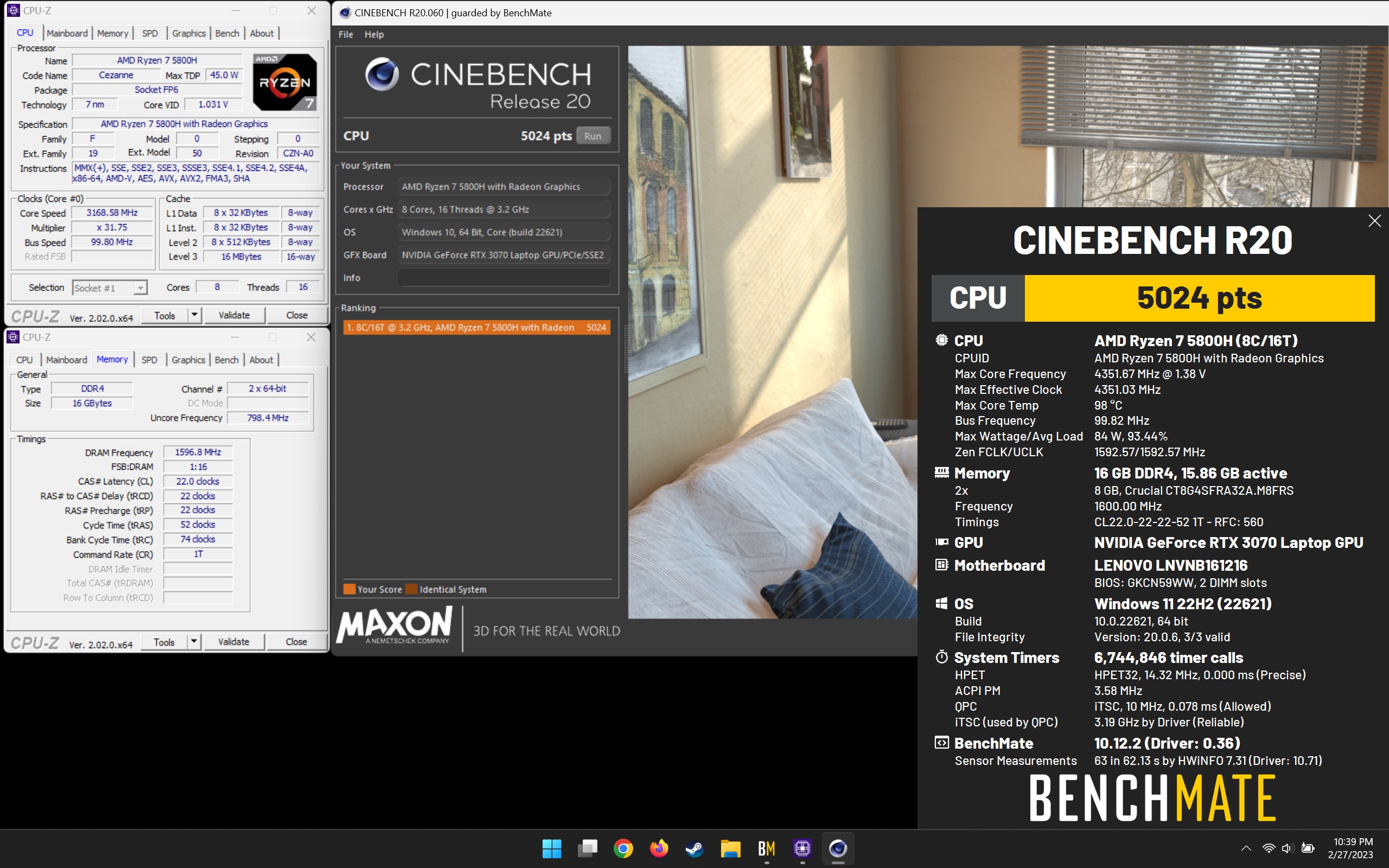Click the BenchMate CPU chip icon
This screenshot has width=1389, height=868.
(941, 340)
